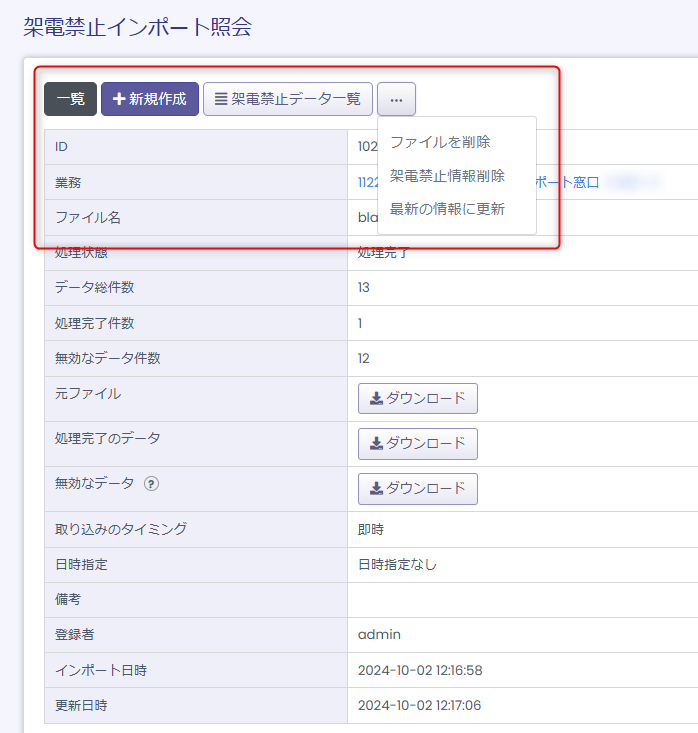This screenshot has height=733, width=698.
Task: Click the help icon beside 無効なデータ
Action: click(x=151, y=483)
